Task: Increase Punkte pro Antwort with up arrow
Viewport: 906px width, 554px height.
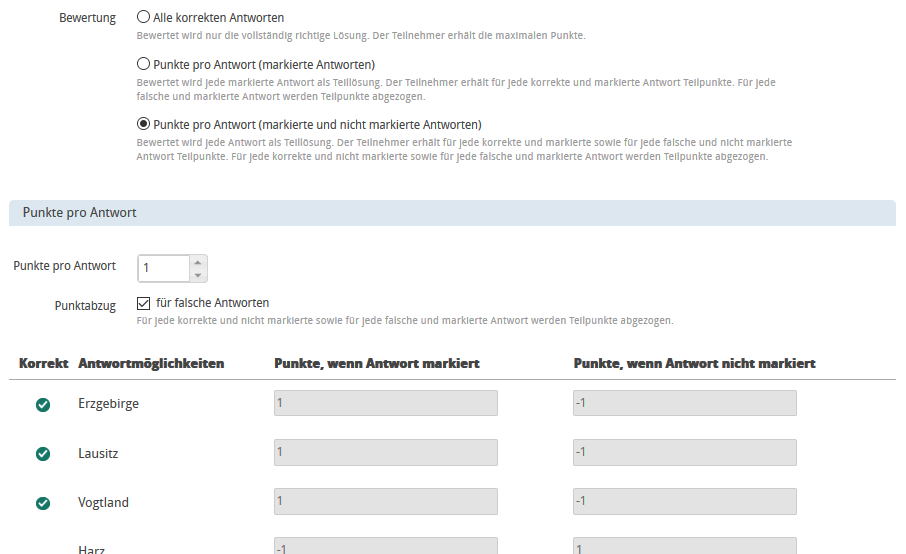Action: click(x=198, y=262)
